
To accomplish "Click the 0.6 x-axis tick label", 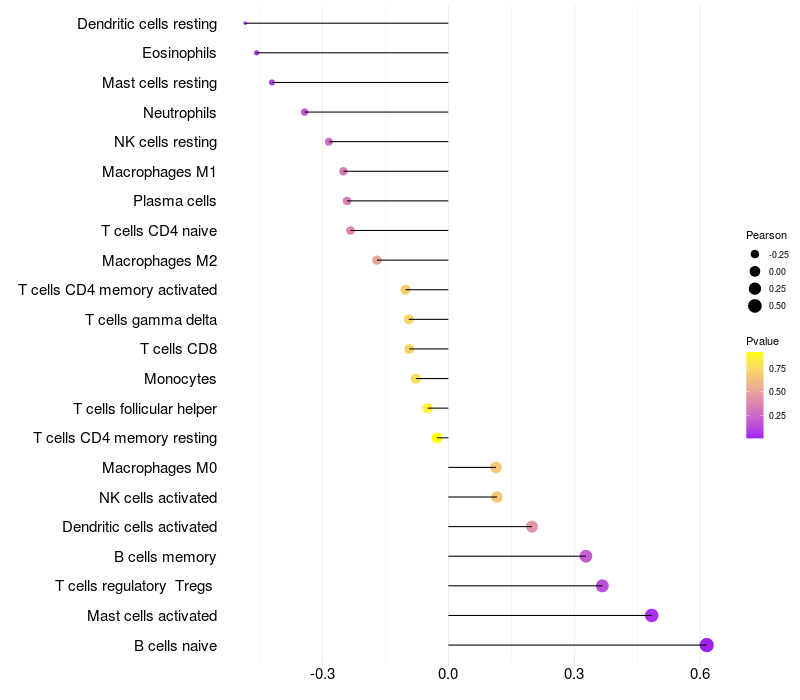I will pos(700,675).
